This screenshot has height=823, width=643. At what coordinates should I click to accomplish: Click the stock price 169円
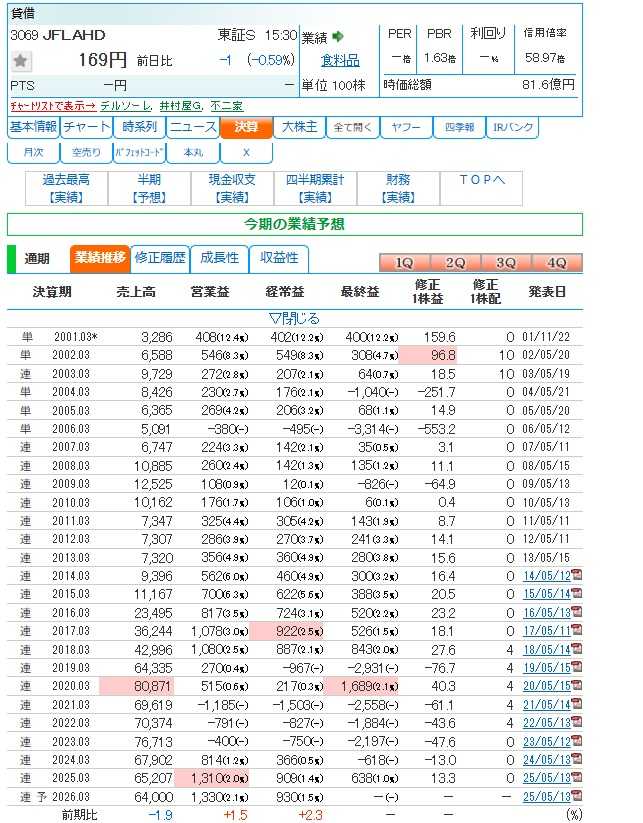(102, 60)
